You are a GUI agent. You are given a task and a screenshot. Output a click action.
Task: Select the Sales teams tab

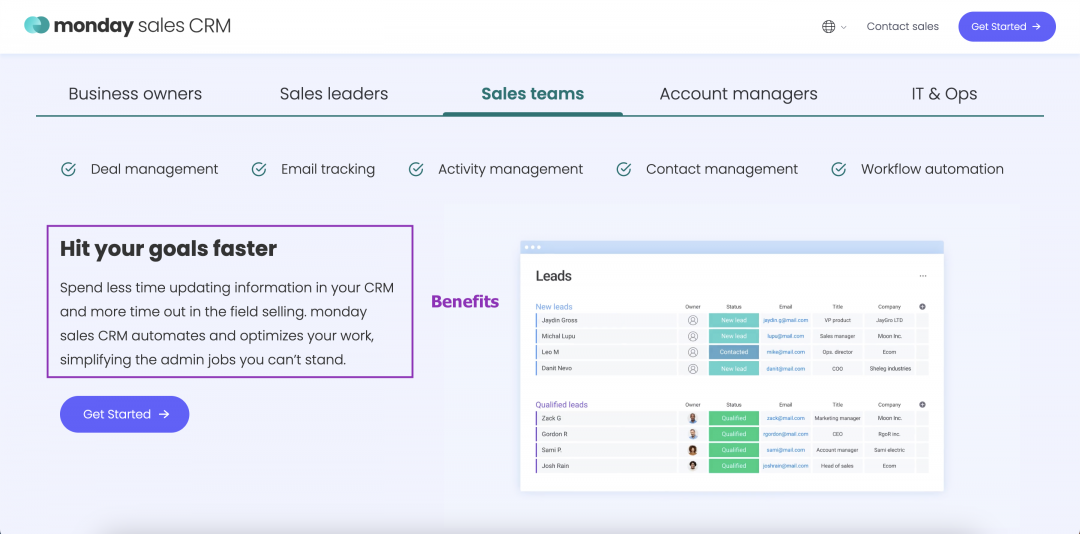point(532,94)
